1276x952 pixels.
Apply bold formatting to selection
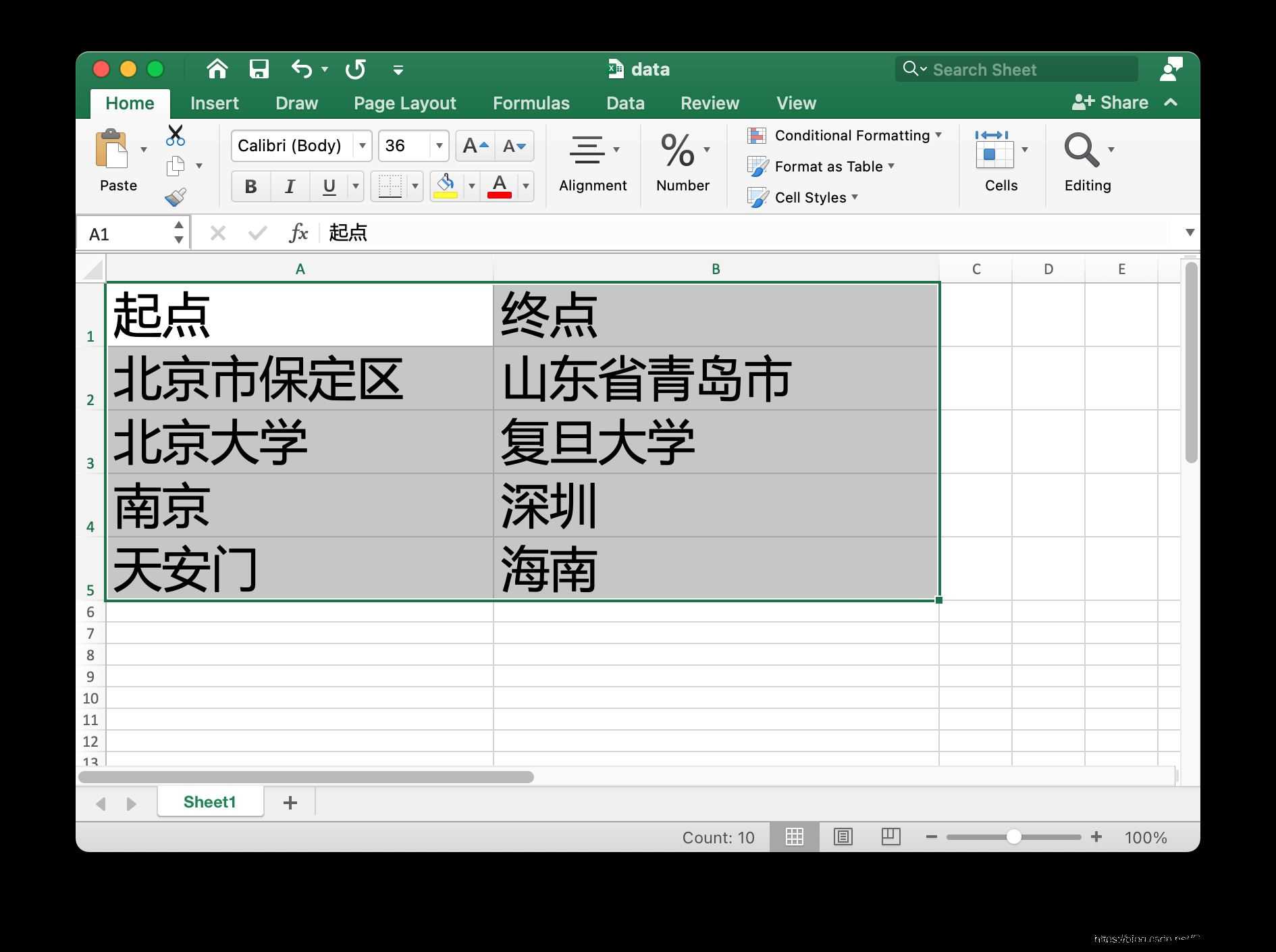250,186
